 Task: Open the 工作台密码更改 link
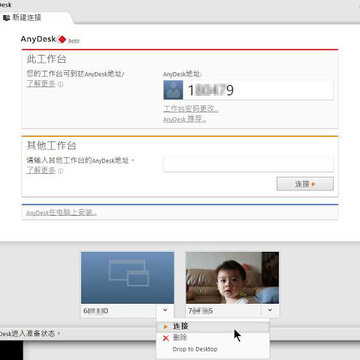pos(191,109)
